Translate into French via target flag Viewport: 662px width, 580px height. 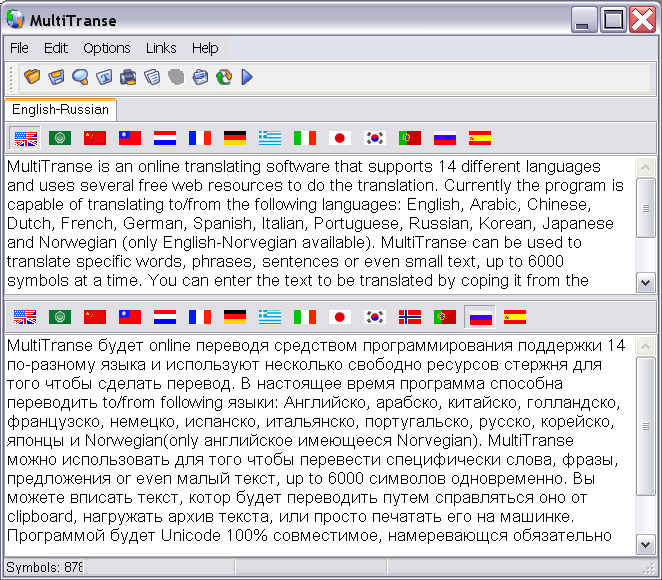(200, 317)
